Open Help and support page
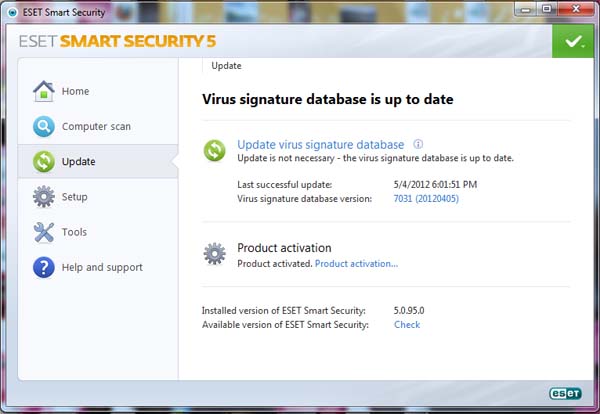Viewport: 600px width, 414px height. [102, 267]
